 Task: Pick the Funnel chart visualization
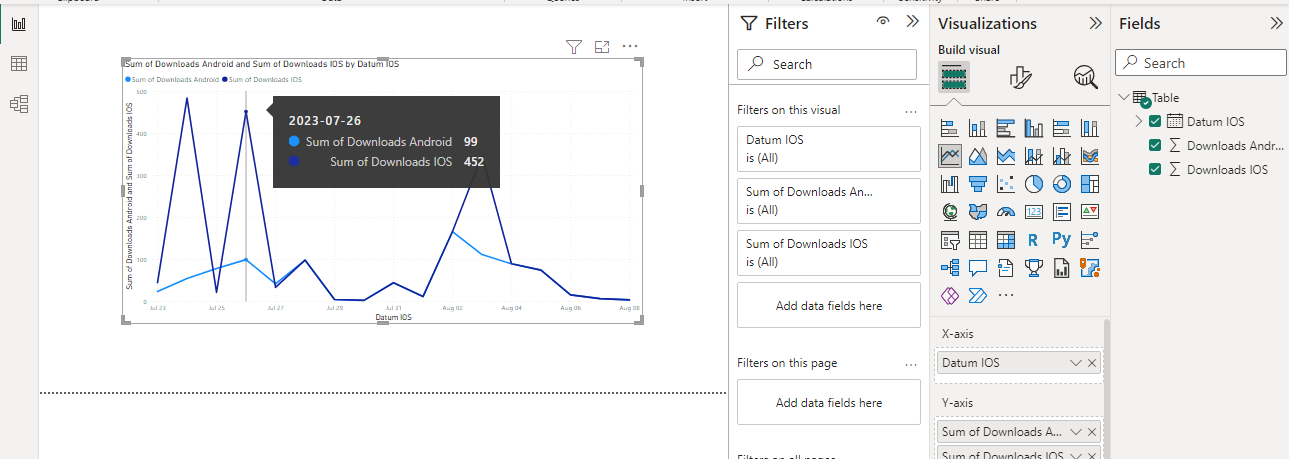click(x=978, y=184)
